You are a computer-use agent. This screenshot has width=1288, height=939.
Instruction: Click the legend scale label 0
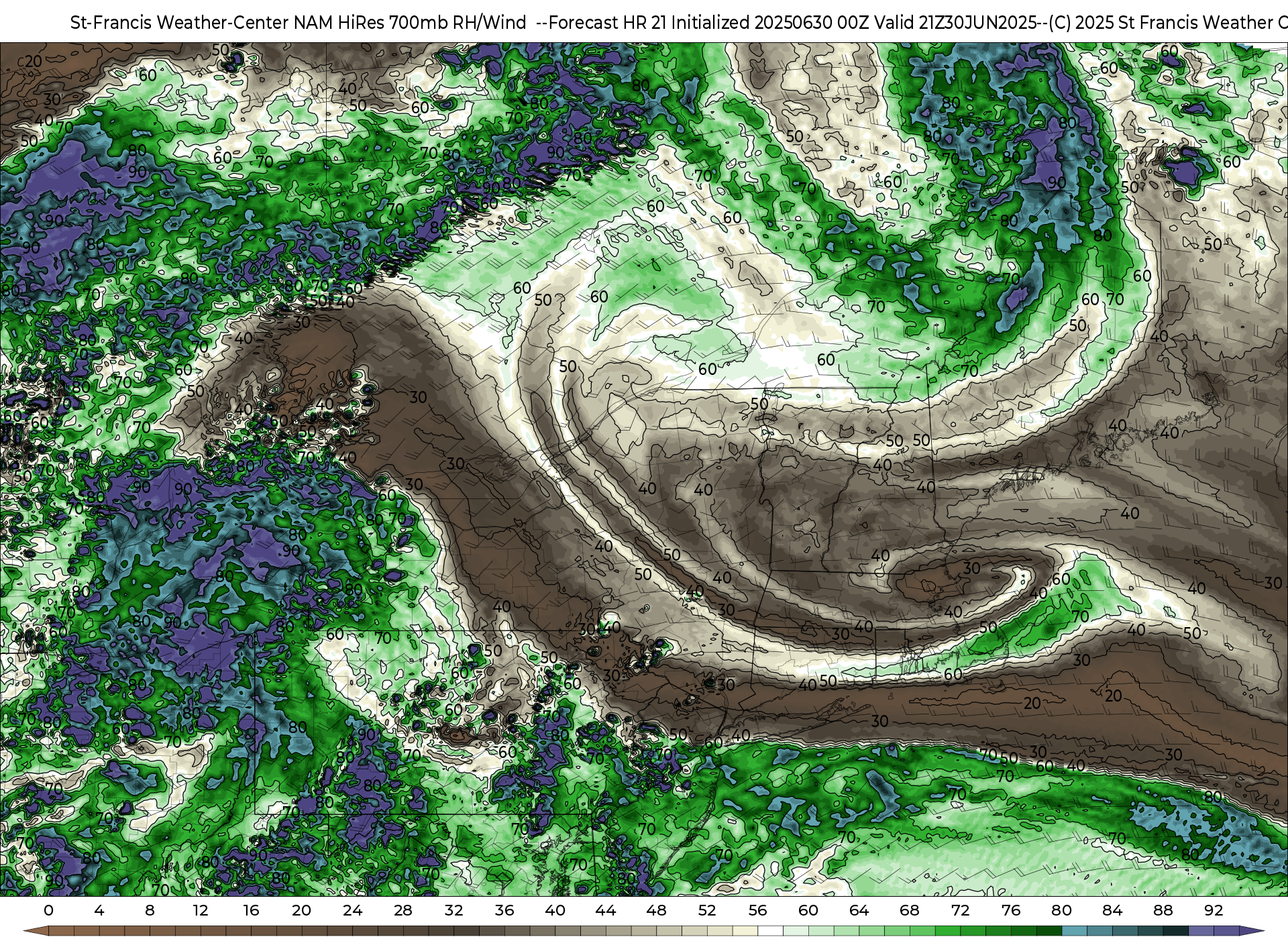click(x=48, y=910)
